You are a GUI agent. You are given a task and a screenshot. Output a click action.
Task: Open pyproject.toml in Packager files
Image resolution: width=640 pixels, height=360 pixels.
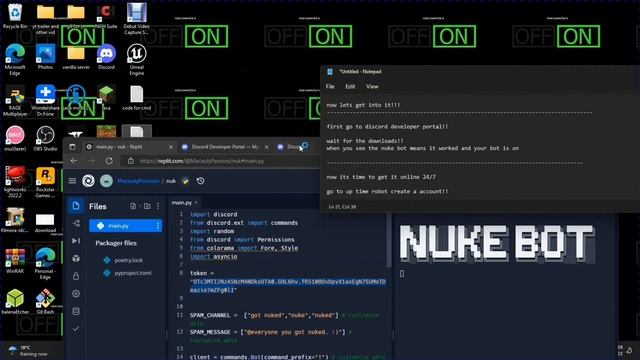tap(133, 273)
